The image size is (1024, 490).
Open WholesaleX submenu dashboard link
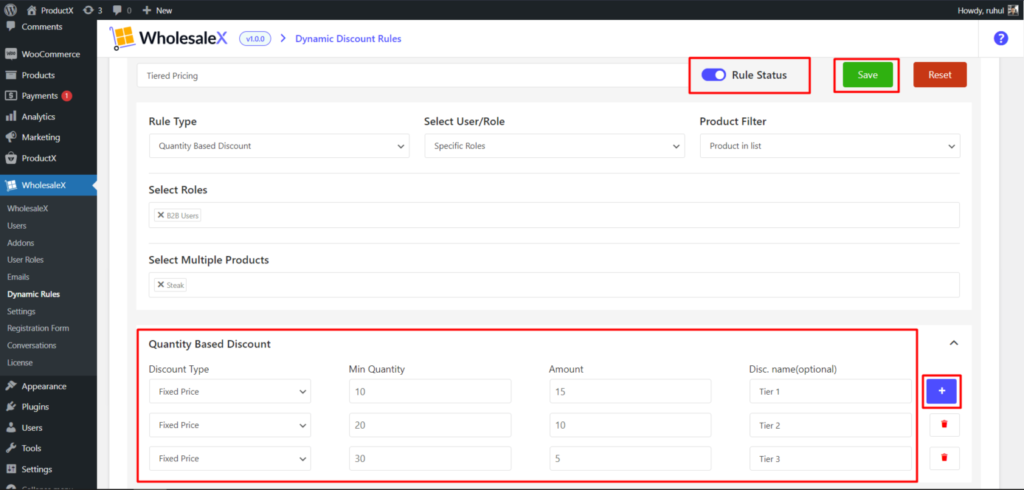27,208
